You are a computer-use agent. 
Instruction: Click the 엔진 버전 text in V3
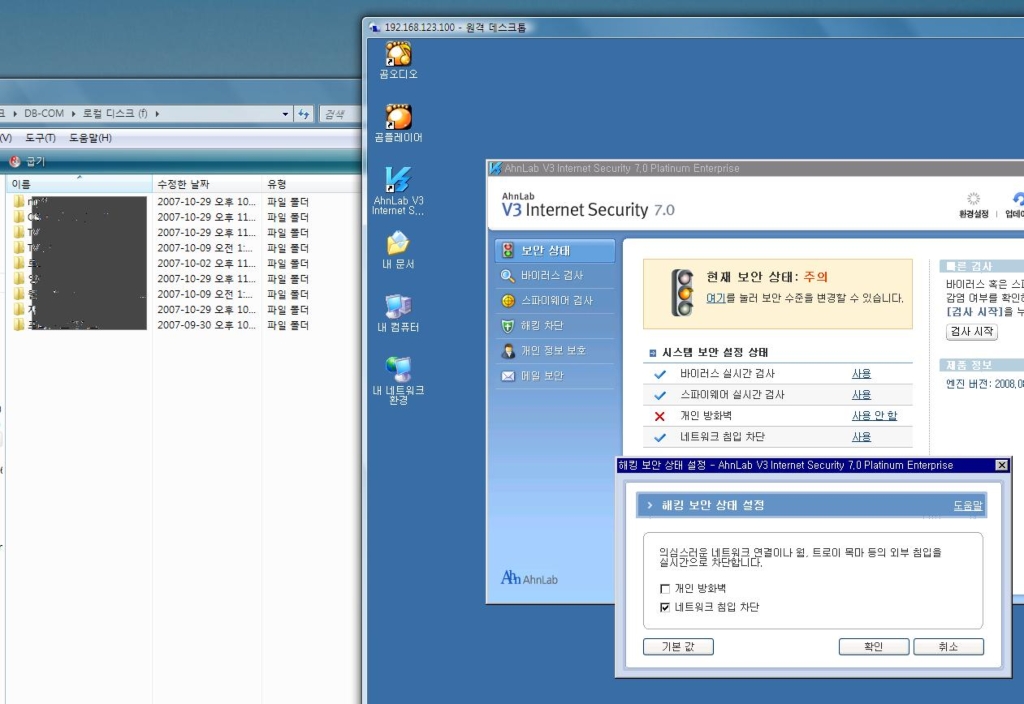(985, 384)
